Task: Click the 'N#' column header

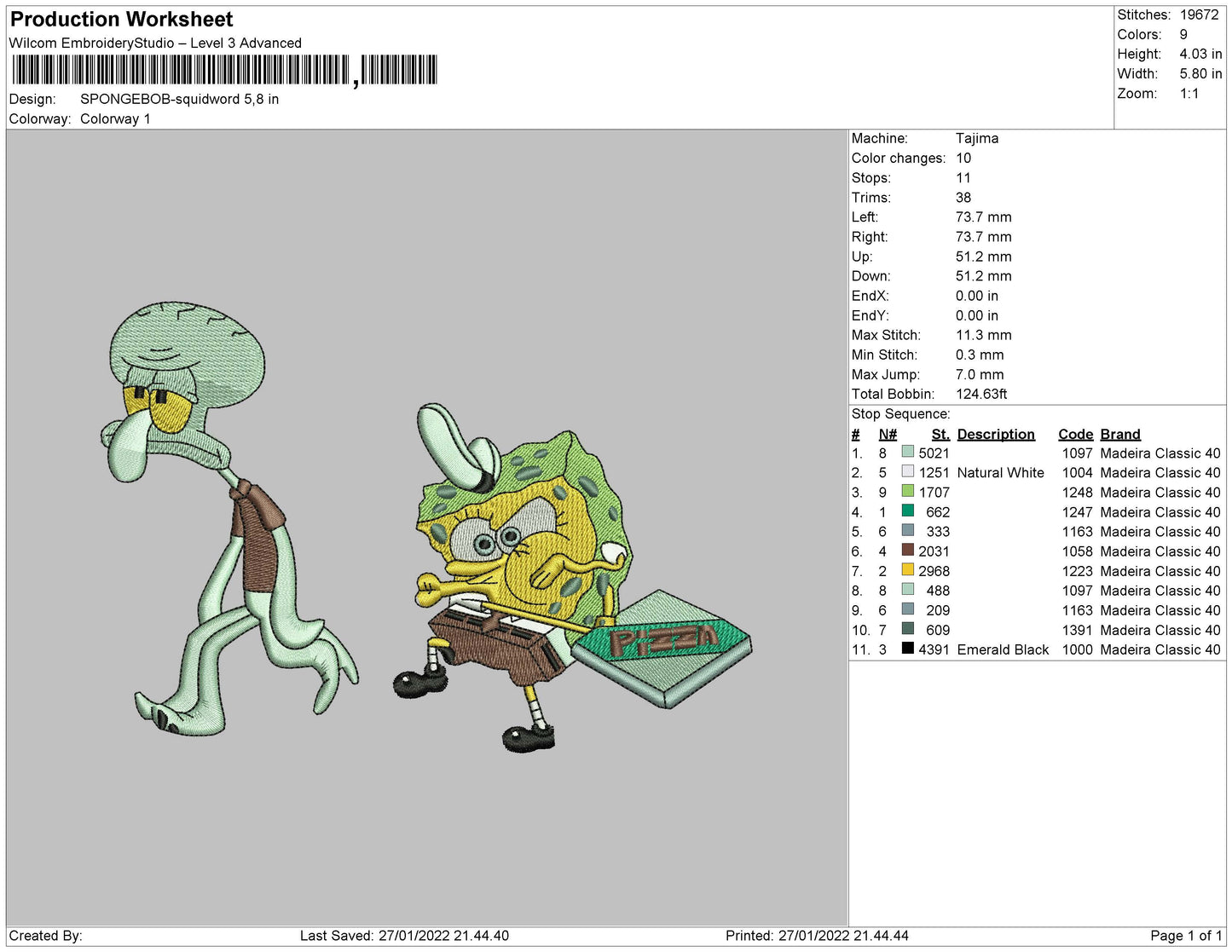Action: pyautogui.click(x=888, y=434)
